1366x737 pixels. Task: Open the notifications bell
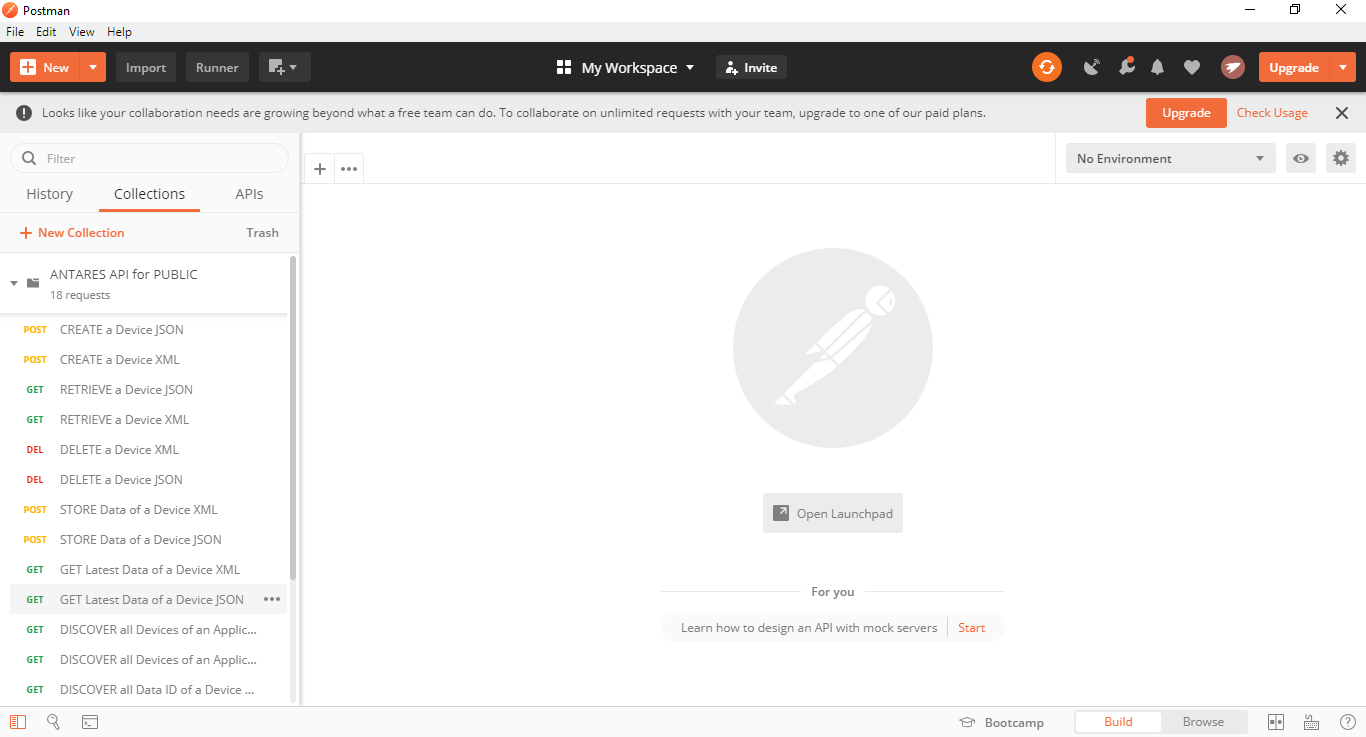(x=1157, y=67)
